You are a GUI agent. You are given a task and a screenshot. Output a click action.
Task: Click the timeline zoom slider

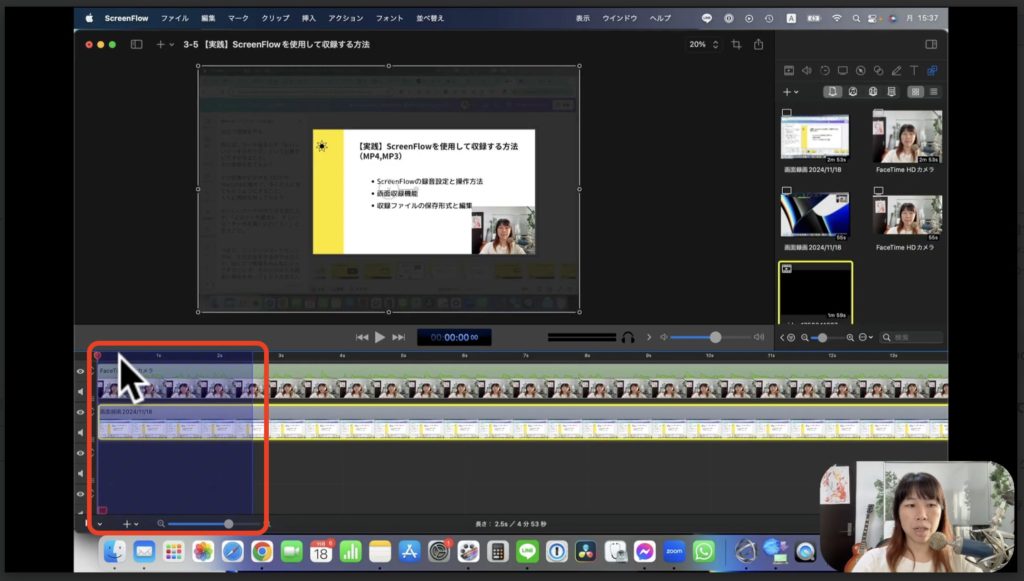click(228, 524)
